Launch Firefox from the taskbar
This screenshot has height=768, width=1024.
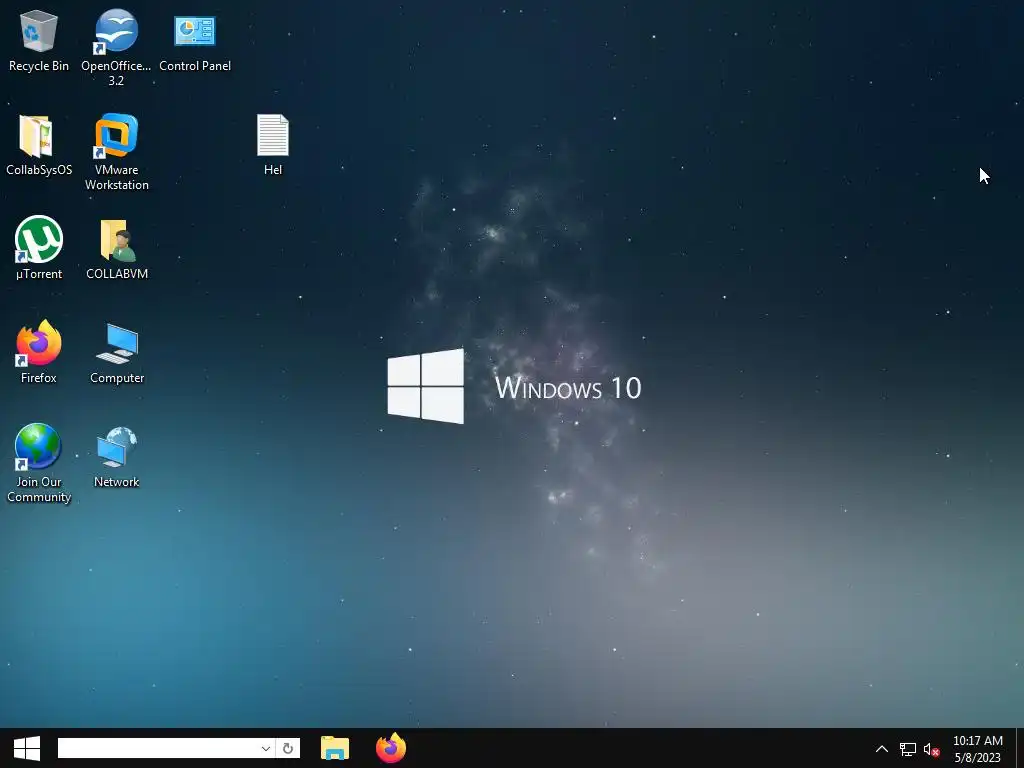coord(391,748)
